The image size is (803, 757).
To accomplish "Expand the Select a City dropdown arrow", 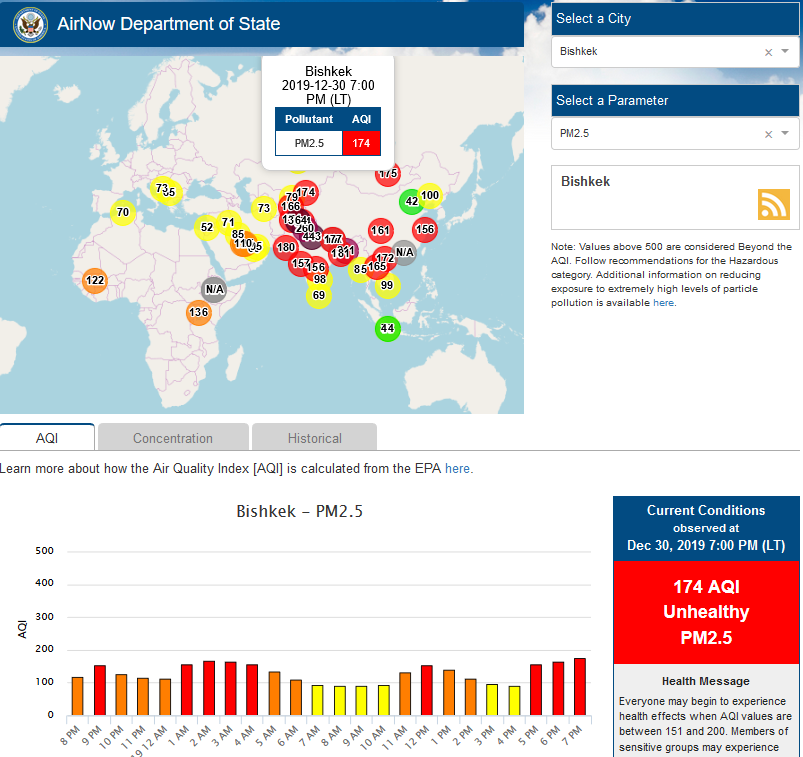I will click(786, 52).
